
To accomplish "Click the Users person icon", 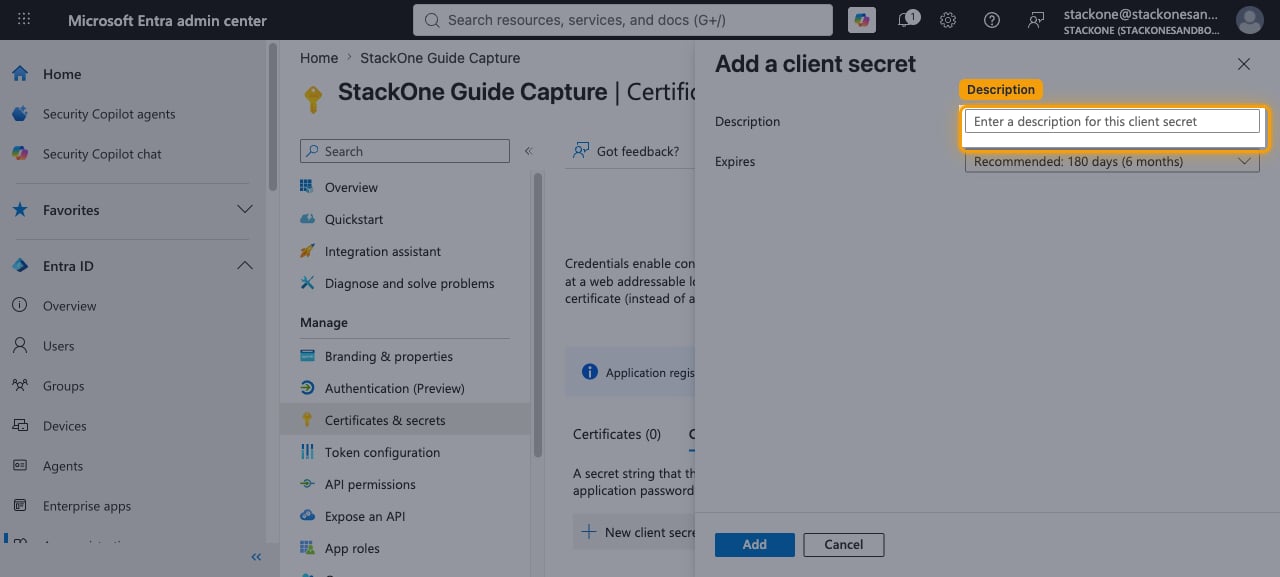I will [19, 346].
